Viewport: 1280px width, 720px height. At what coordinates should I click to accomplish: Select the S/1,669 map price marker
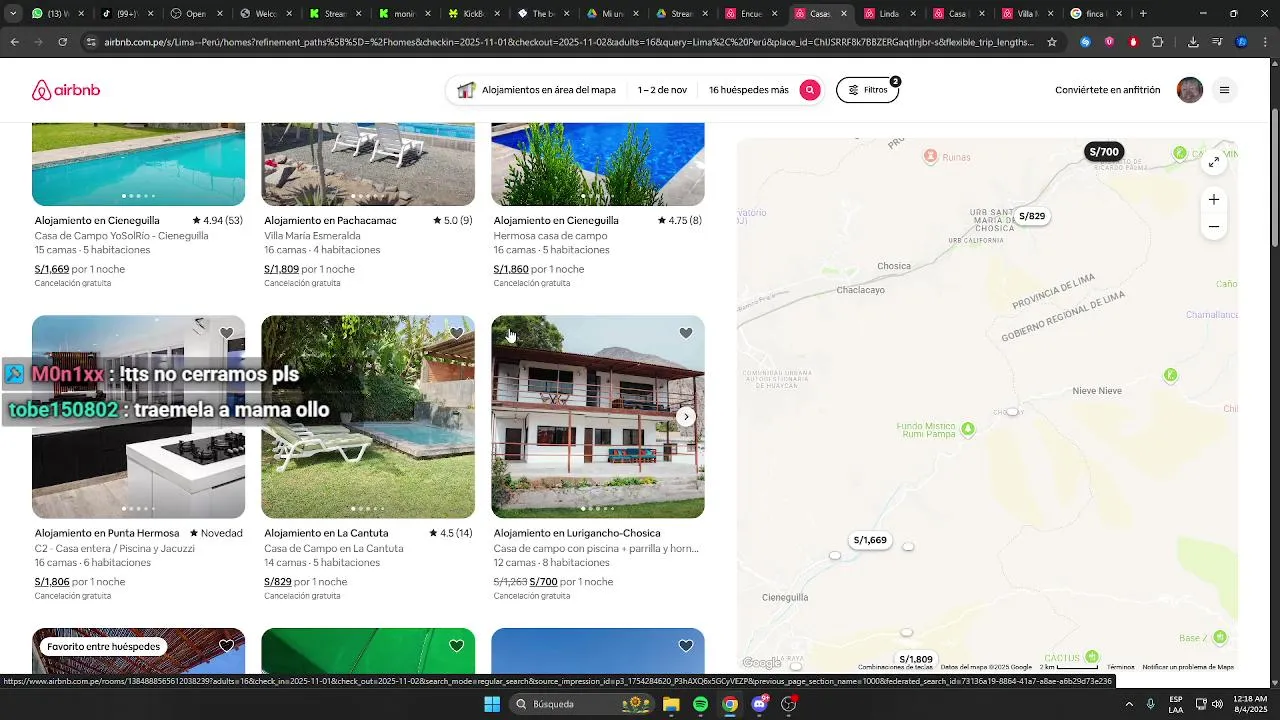(870, 540)
